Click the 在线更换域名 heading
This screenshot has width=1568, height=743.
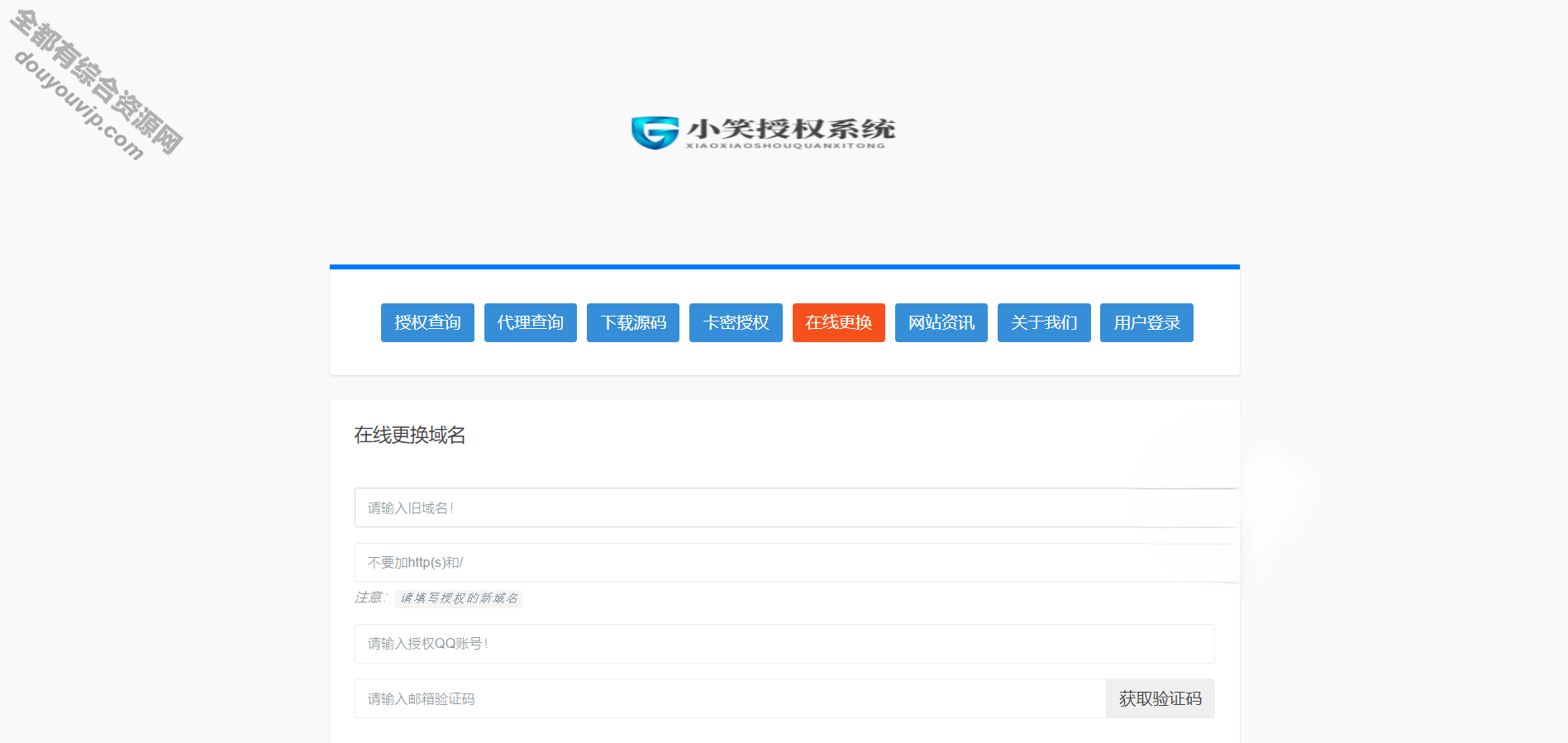click(x=410, y=436)
